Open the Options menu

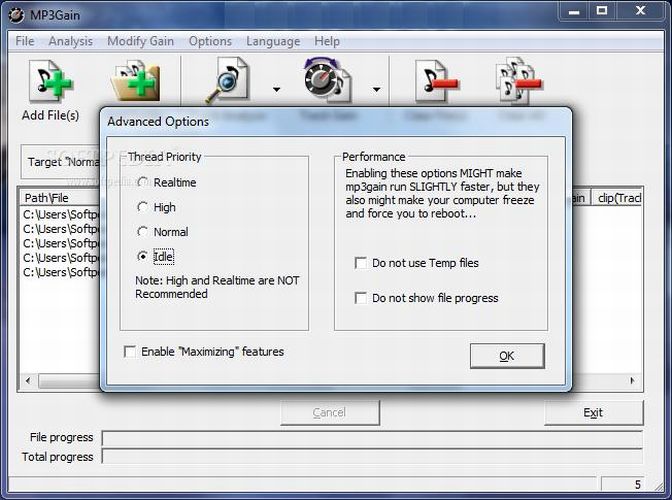210,41
